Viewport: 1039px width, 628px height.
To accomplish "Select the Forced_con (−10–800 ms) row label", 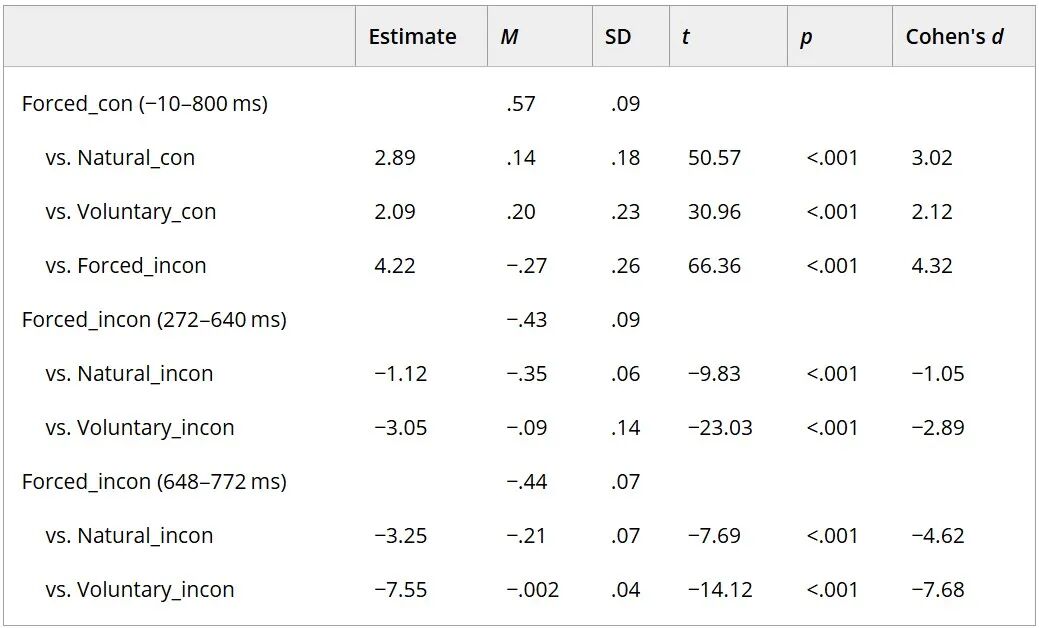I will tap(144, 104).
